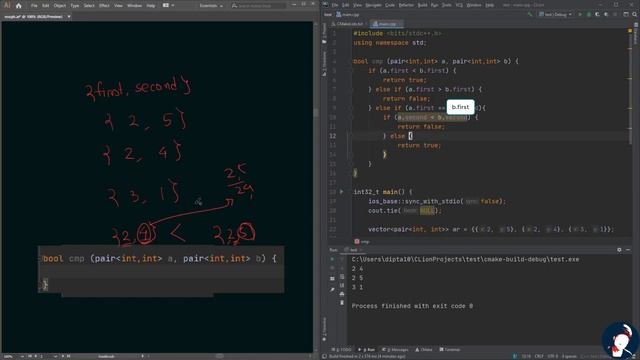Open test | Debug run configuration dropdown

pos(556,14)
